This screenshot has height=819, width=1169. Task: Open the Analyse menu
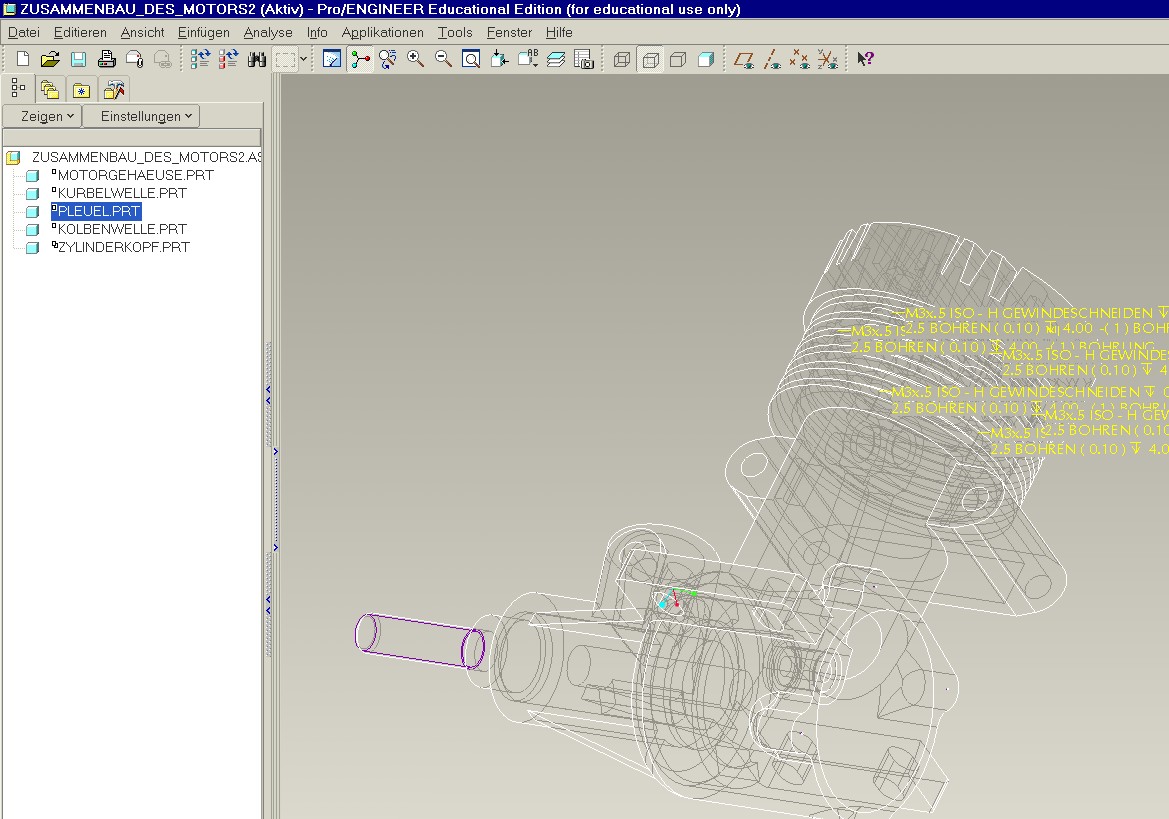pos(268,32)
